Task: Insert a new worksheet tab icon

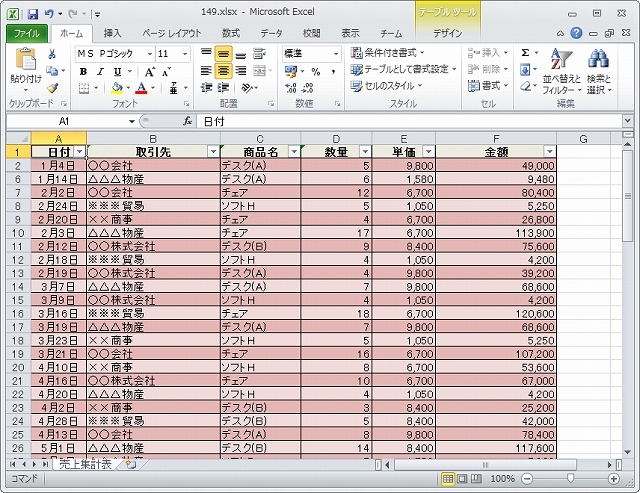Action: [130, 465]
